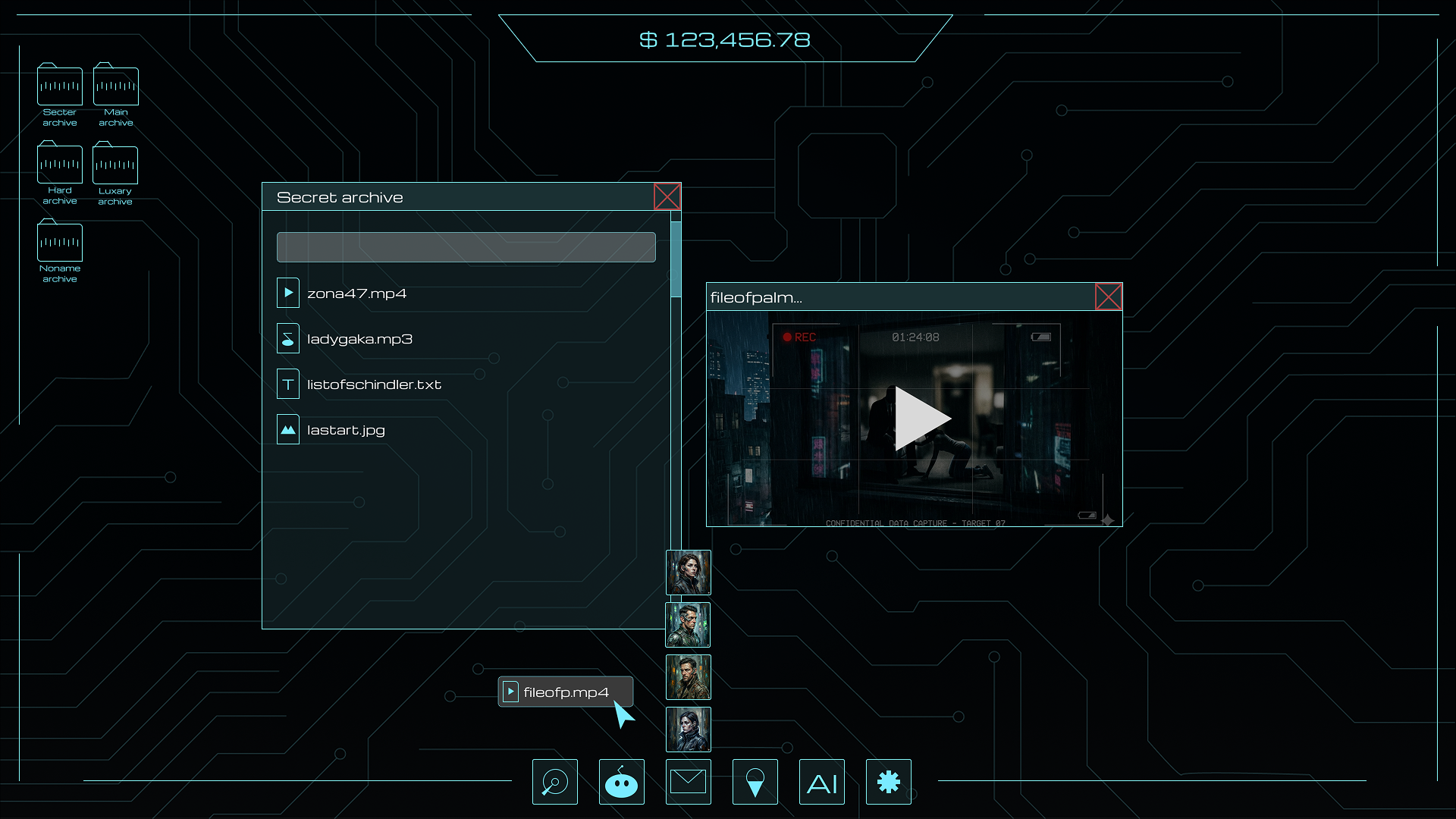The image size is (1456, 819).
Task: Open the search scanner tool
Action: [x=554, y=781]
